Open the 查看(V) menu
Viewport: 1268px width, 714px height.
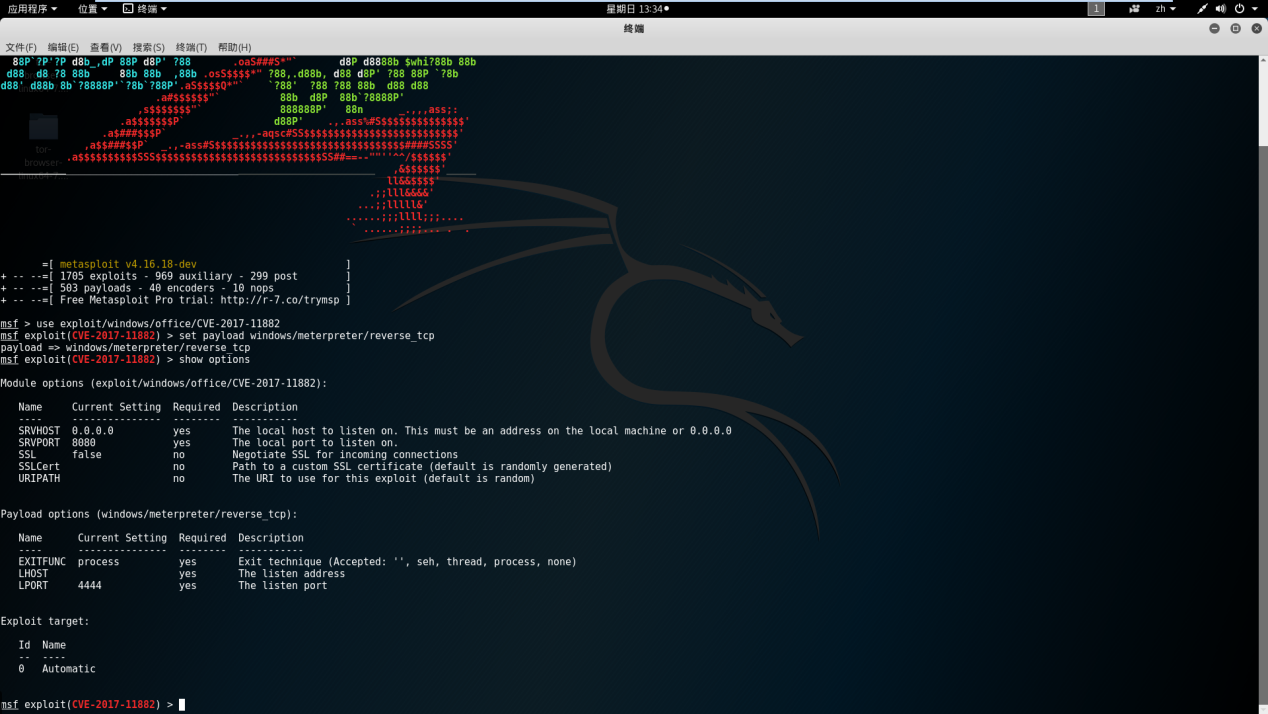point(106,47)
